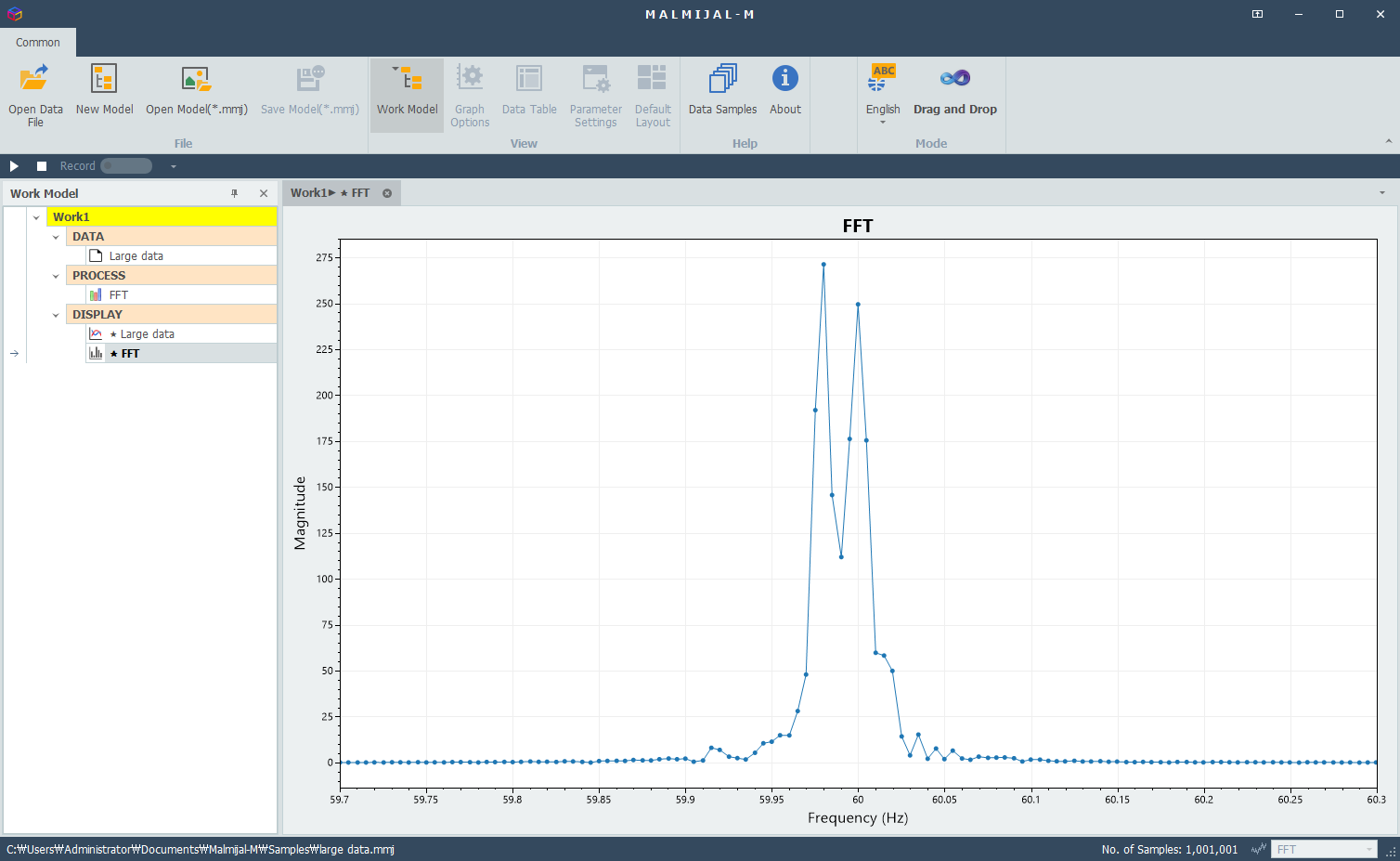Collapse the DATA group
This screenshot has height=861, width=1400.
click(x=56, y=237)
